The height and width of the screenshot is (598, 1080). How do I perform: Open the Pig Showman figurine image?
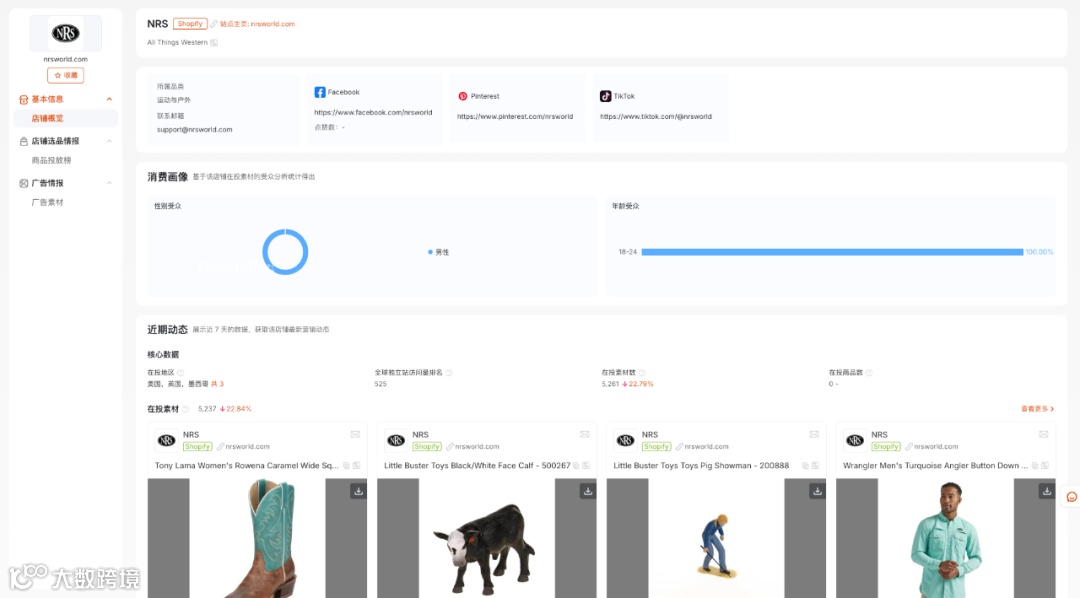(x=716, y=538)
